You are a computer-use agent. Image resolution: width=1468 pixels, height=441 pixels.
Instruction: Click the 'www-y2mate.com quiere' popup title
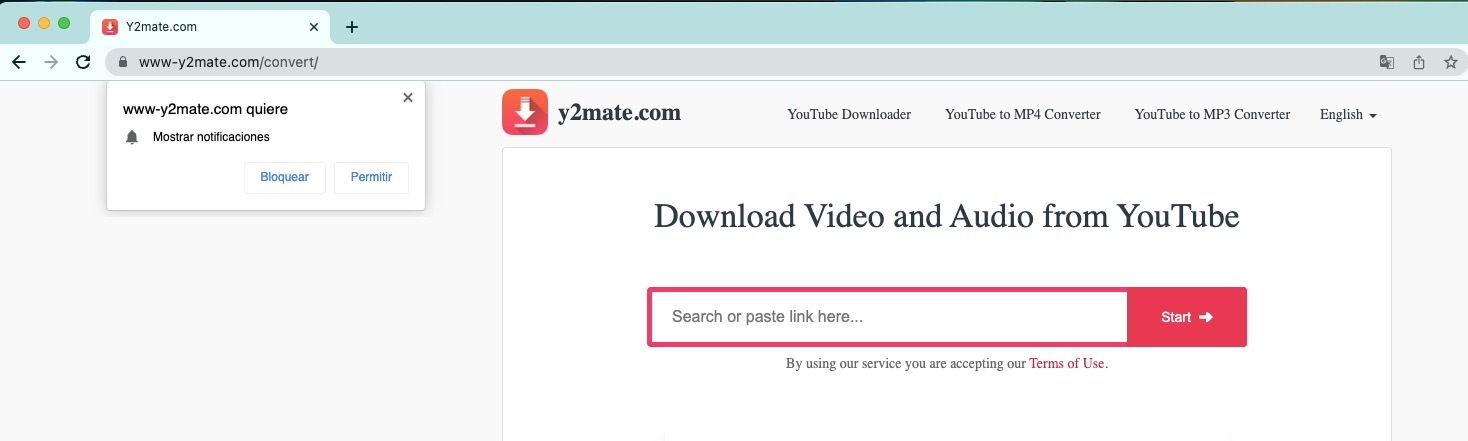(x=205, y=109)
